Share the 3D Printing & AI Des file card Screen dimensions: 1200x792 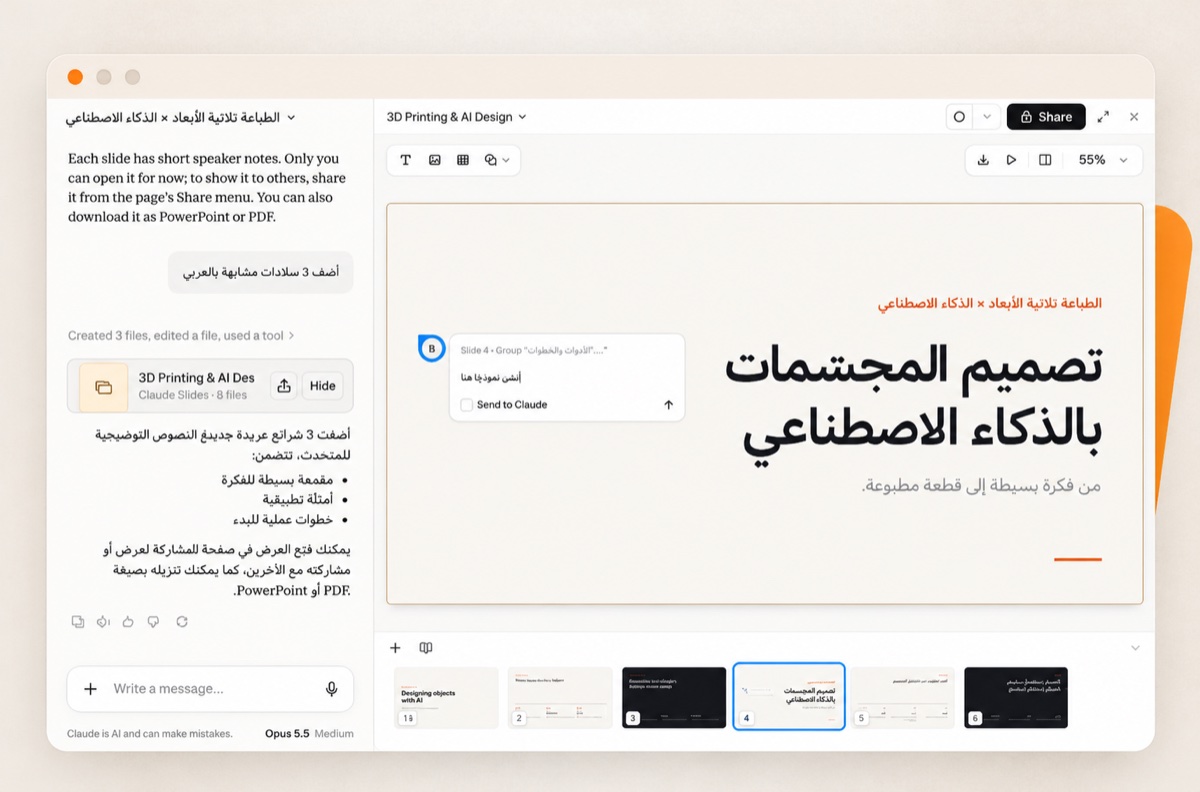coord(283,386)
